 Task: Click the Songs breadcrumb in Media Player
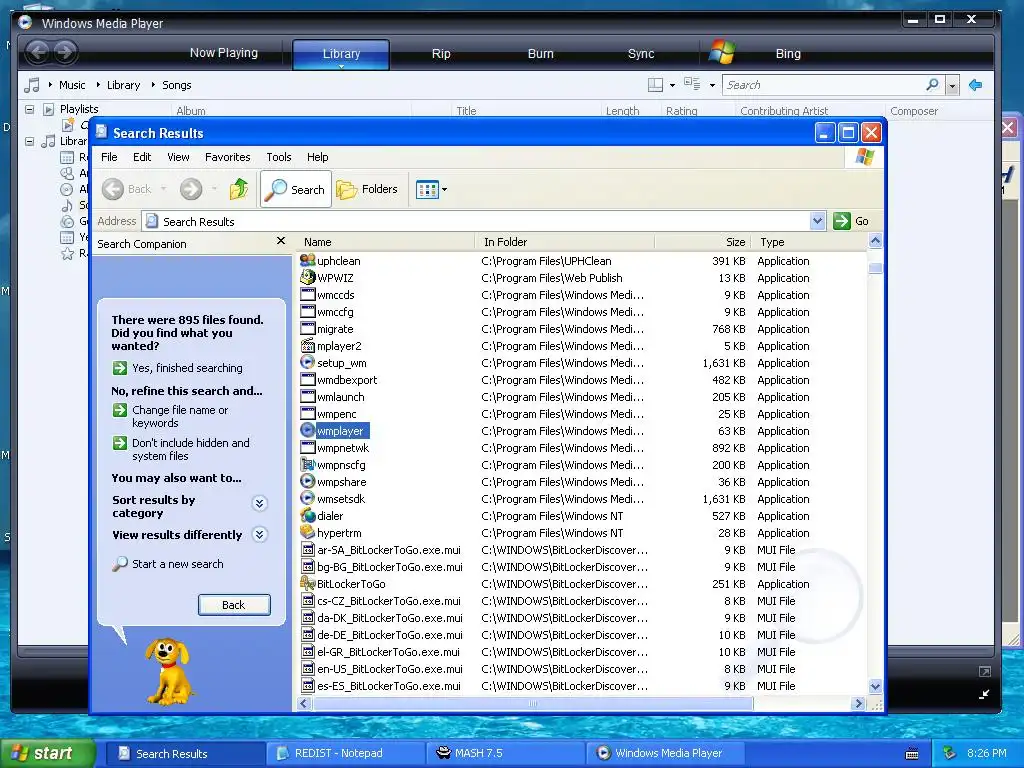(176, 85)
